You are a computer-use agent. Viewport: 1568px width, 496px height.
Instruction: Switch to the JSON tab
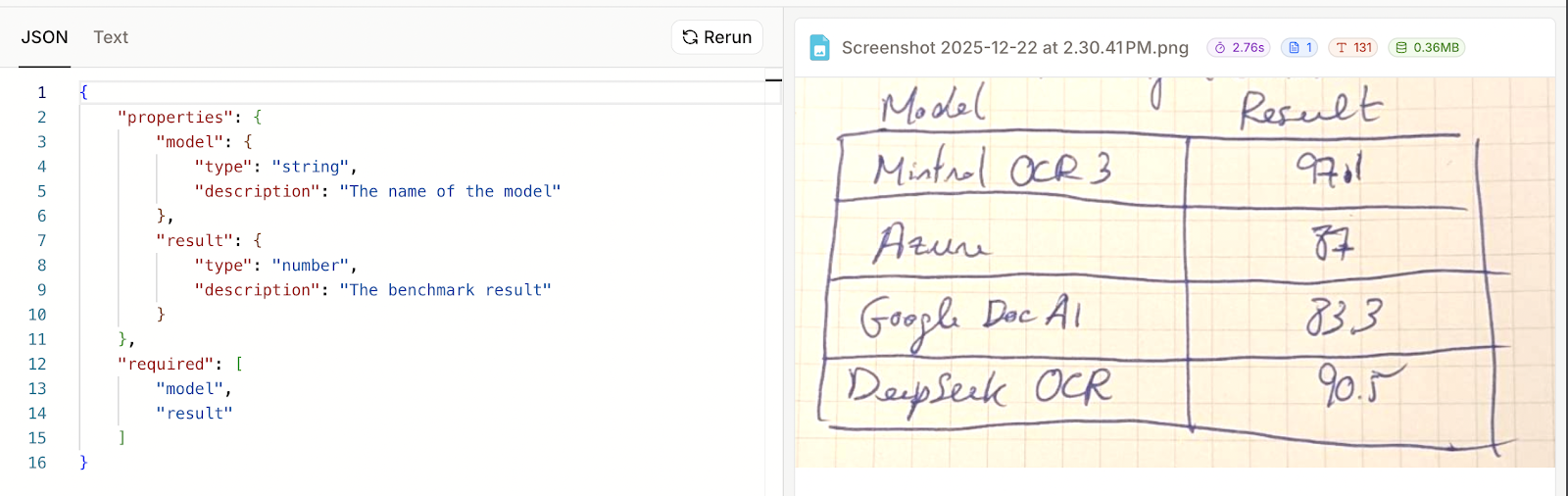45,37
